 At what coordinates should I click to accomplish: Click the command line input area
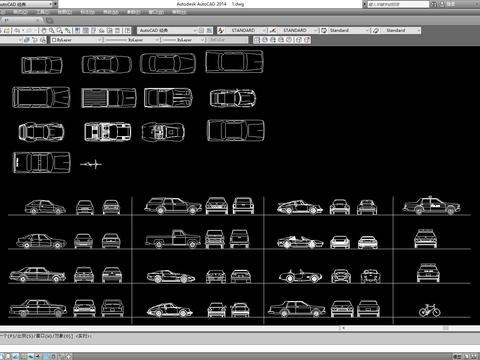coord(240,338)
